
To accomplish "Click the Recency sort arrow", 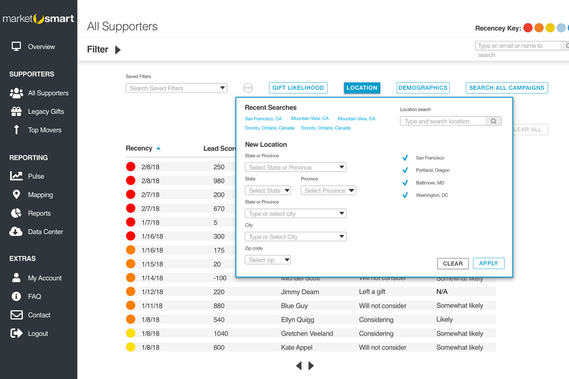I will point(158,148).
